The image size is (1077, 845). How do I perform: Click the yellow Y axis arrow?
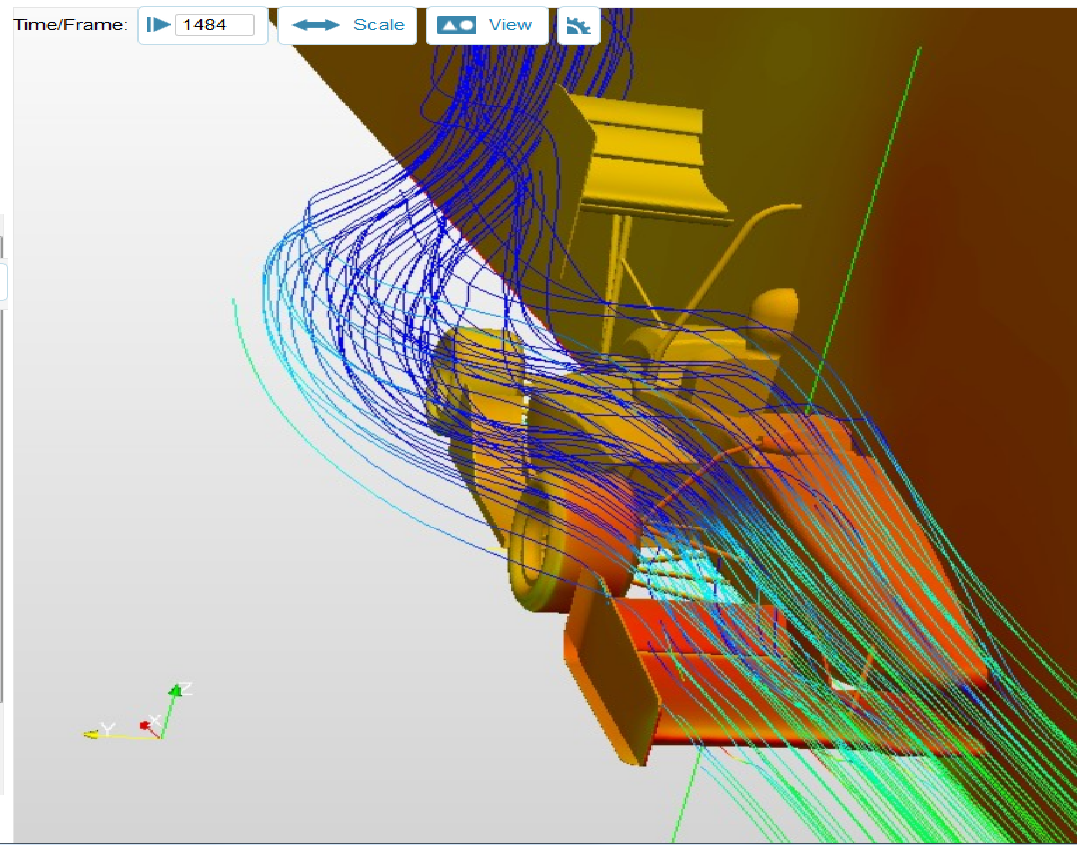tap(92, 734)
